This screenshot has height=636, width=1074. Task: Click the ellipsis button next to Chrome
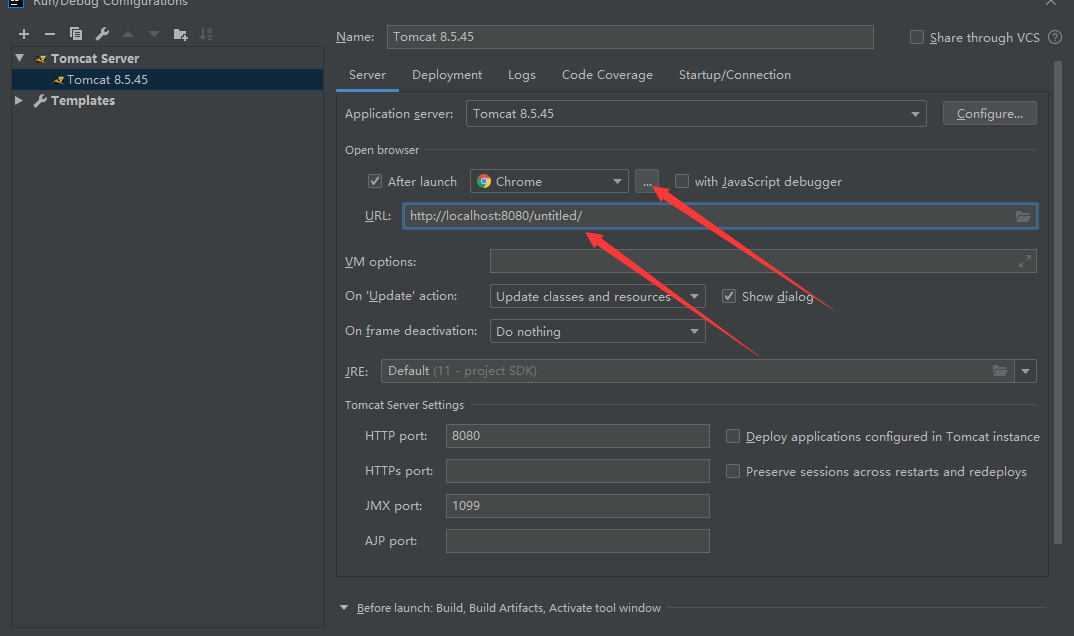647,181
